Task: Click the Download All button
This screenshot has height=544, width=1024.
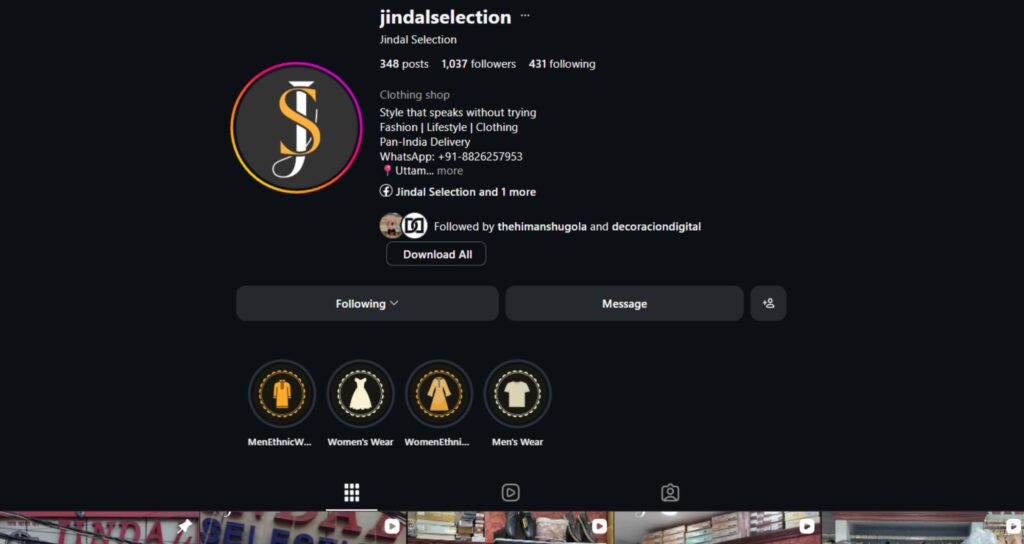Action: (436, 254)
